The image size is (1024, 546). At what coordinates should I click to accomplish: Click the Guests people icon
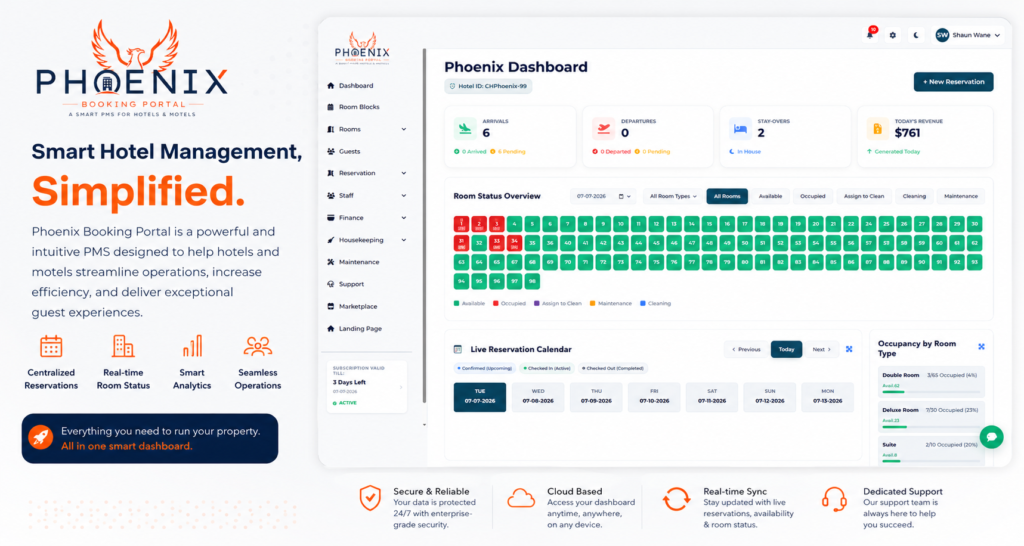pos(330,152)
